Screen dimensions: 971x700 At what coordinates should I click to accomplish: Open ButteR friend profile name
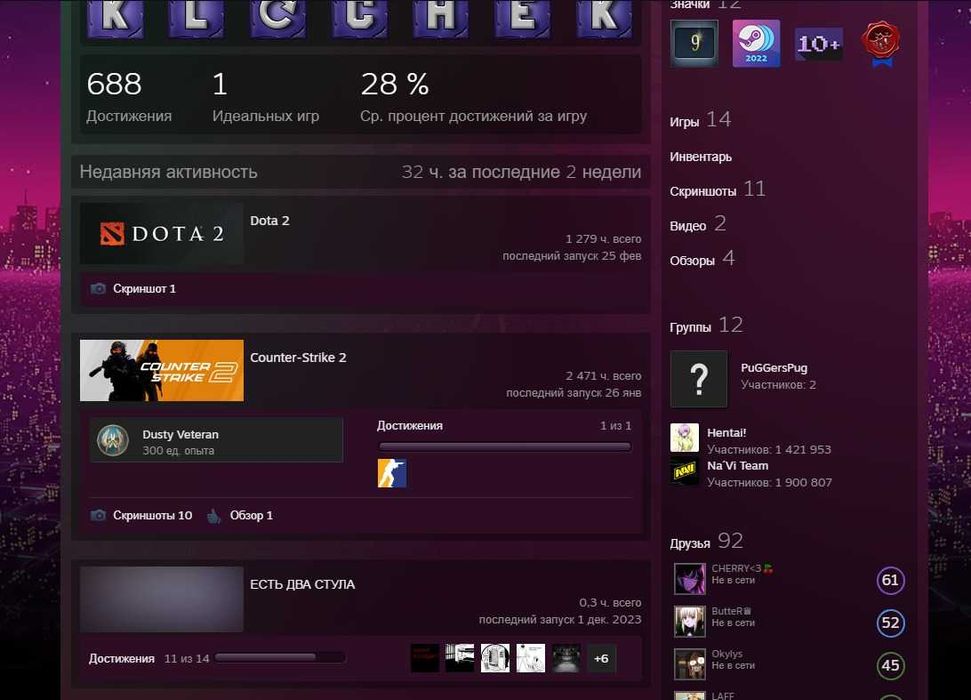coord(731,611)
